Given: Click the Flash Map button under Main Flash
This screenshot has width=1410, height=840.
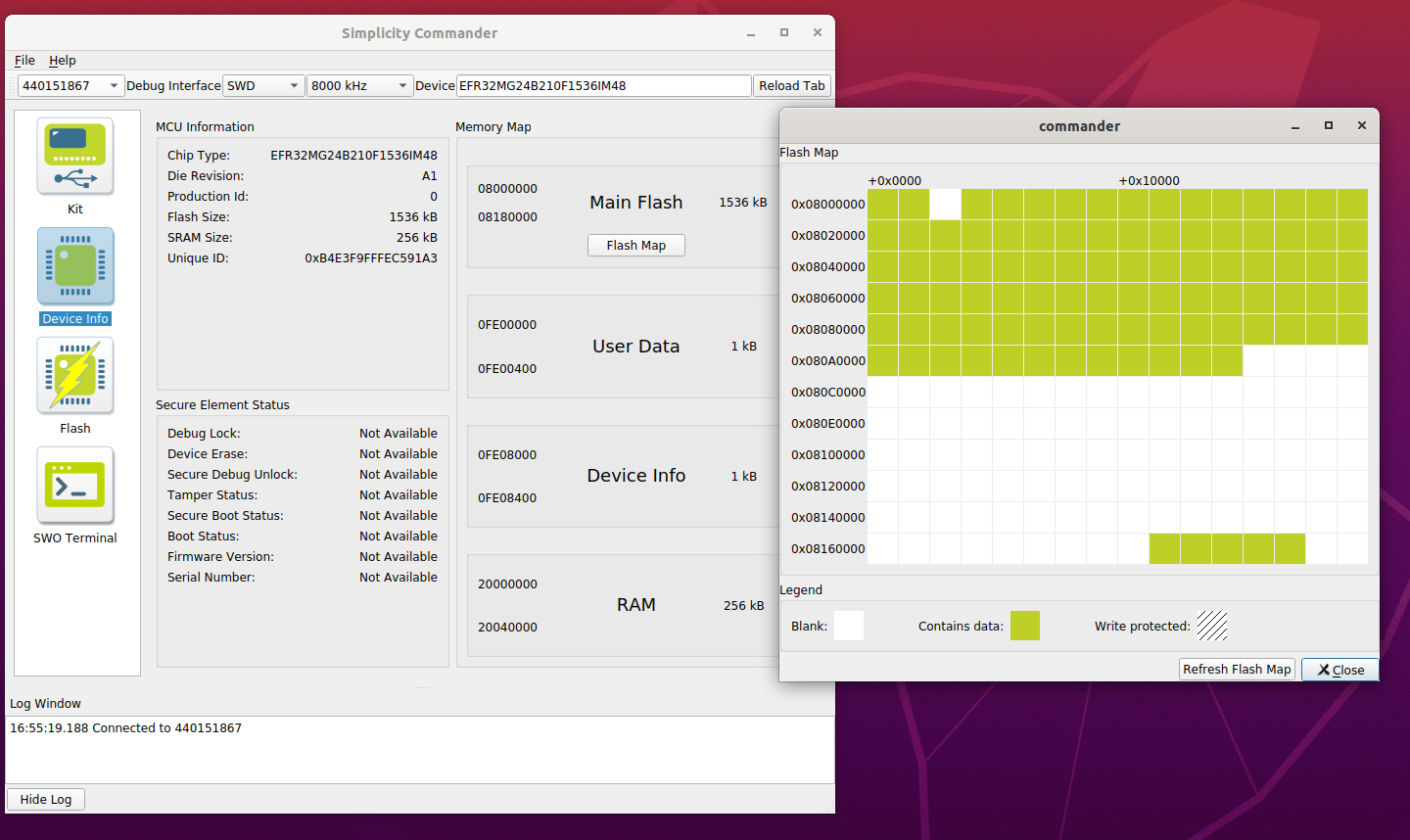Looking at the screenshot, I should point(635,245).
